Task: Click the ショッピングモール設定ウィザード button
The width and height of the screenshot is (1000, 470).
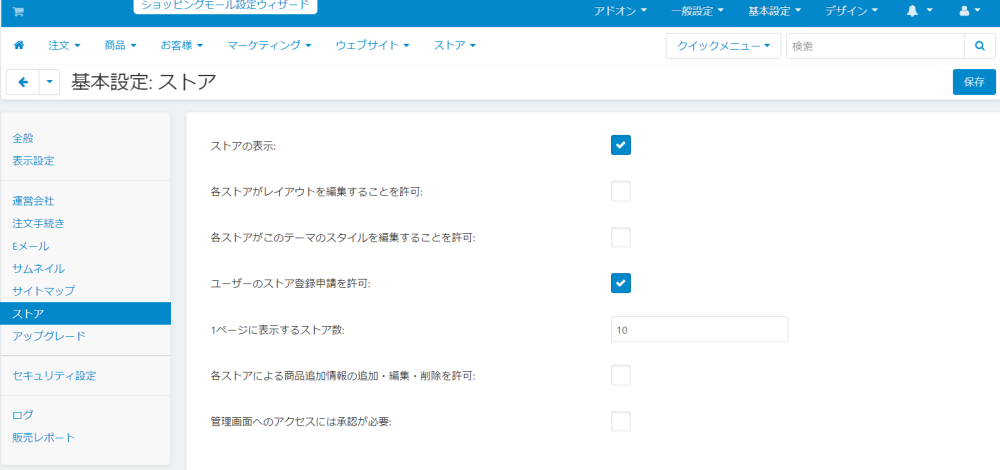Action: [x=224, y=5]
